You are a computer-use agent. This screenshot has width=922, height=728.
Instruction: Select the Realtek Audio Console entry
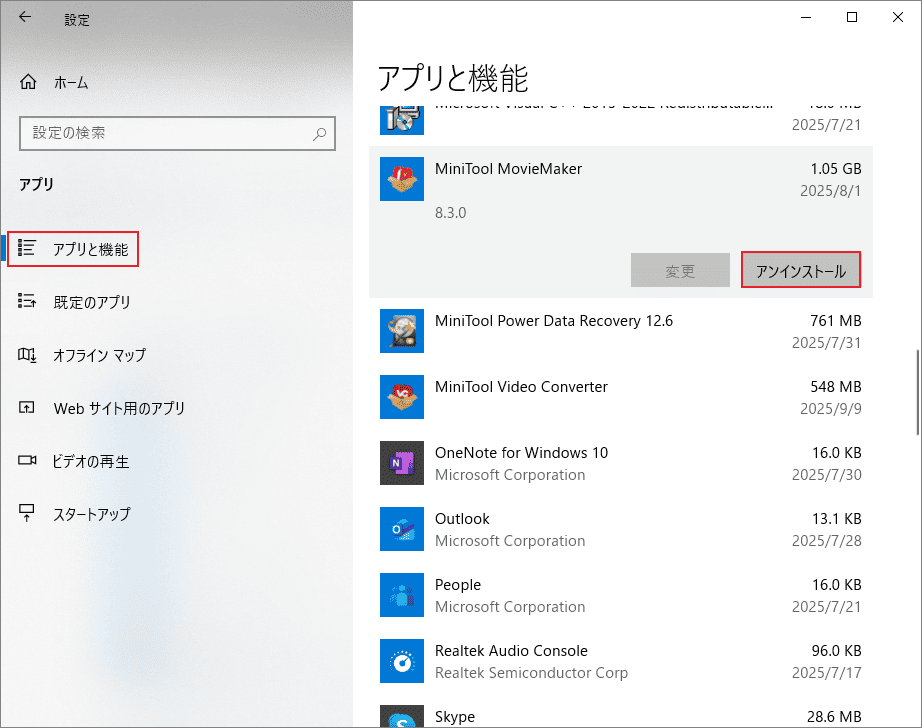tap(621, 661)
